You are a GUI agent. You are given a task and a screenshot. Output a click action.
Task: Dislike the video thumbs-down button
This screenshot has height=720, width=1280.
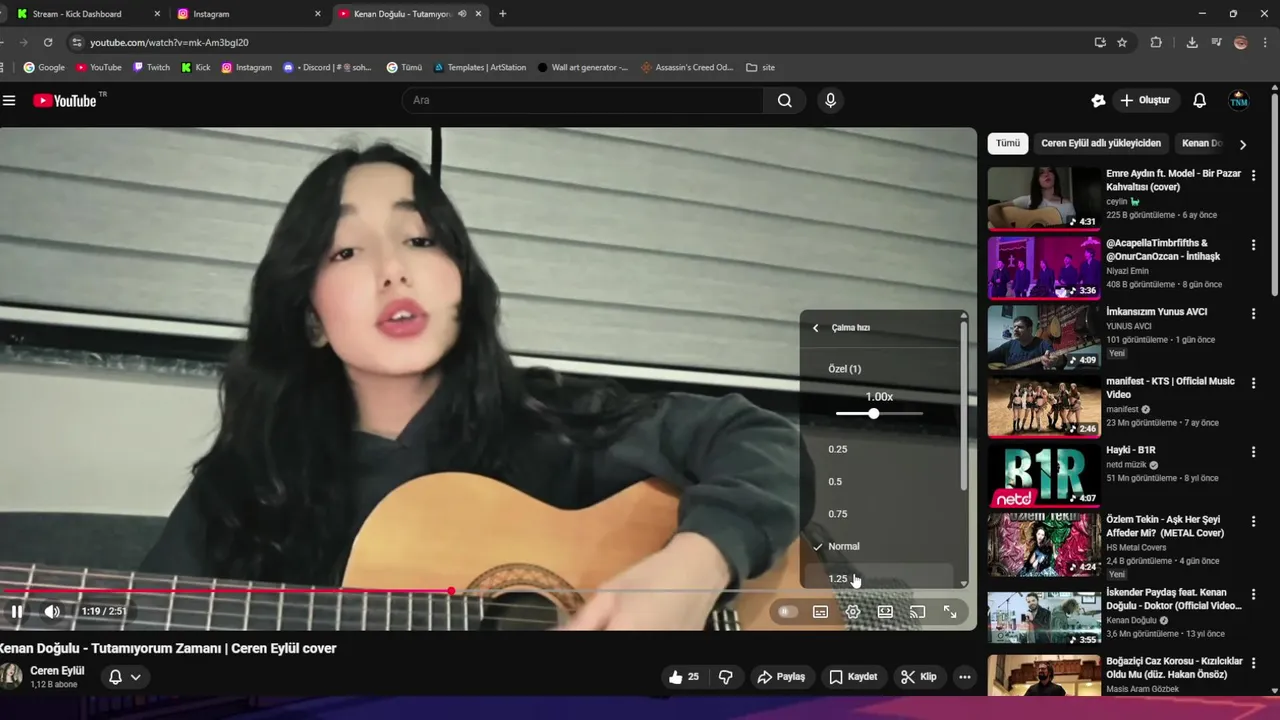pos(726,677)
